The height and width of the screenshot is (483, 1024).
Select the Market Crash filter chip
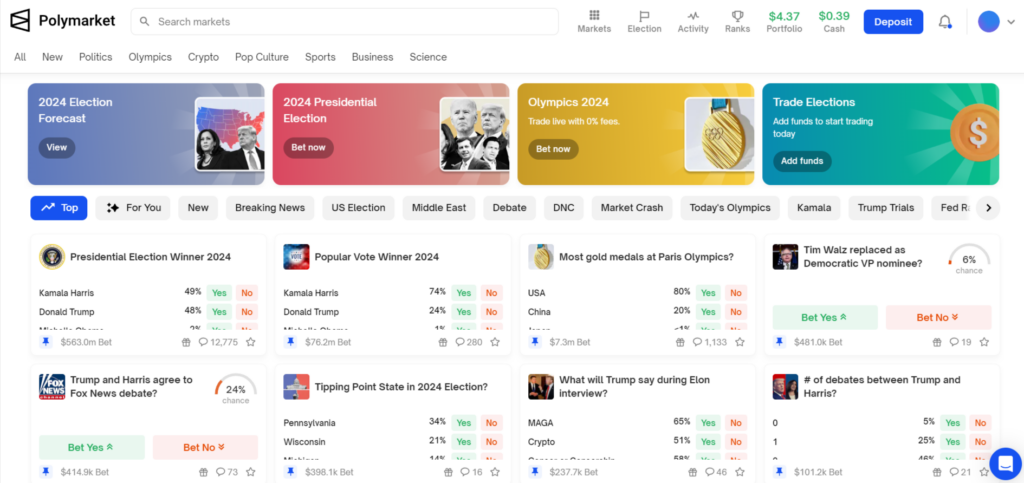(632, 208)
